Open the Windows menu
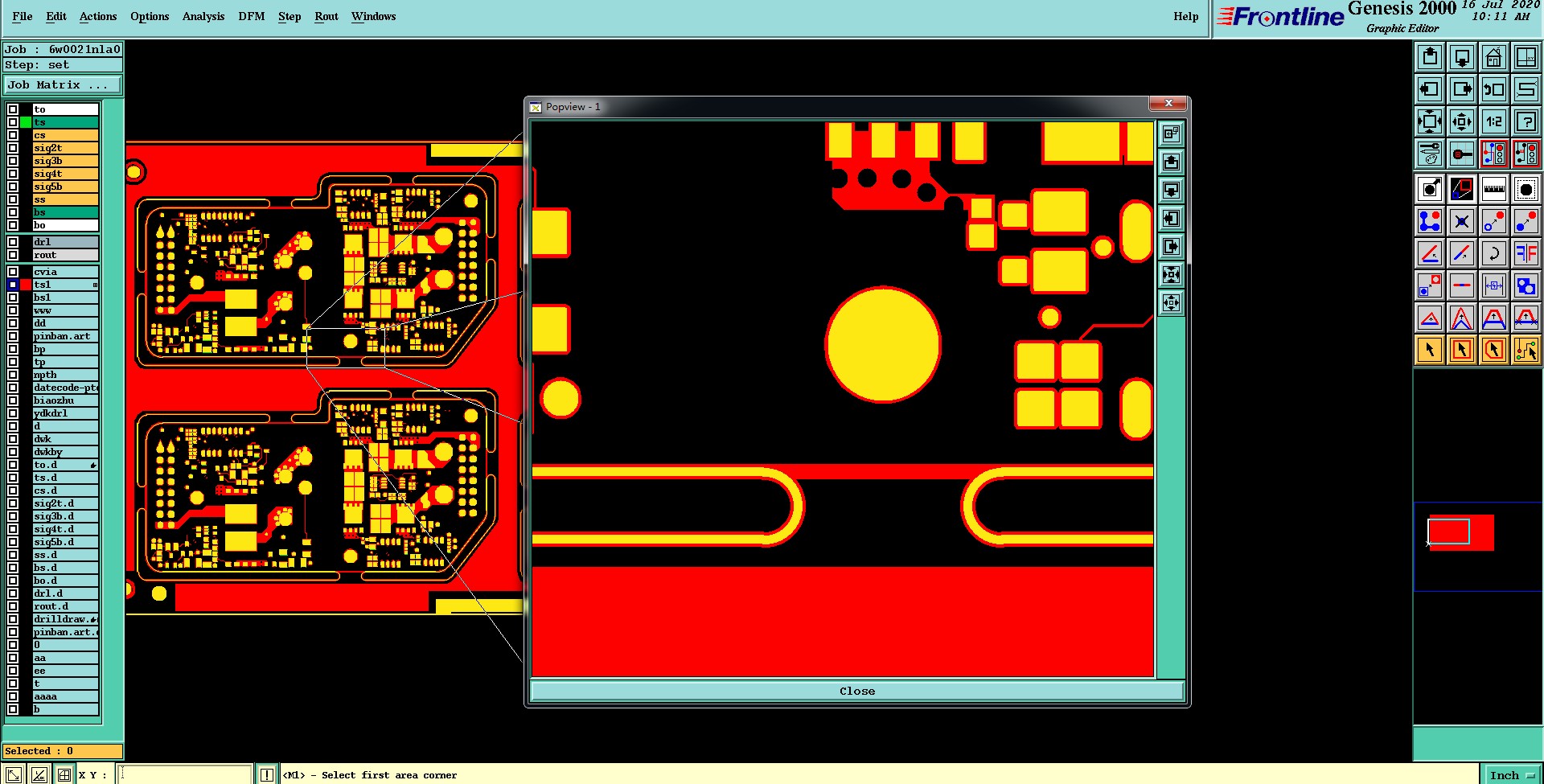This screenshot has width=1544, height=784. click(x=374, y=16)
